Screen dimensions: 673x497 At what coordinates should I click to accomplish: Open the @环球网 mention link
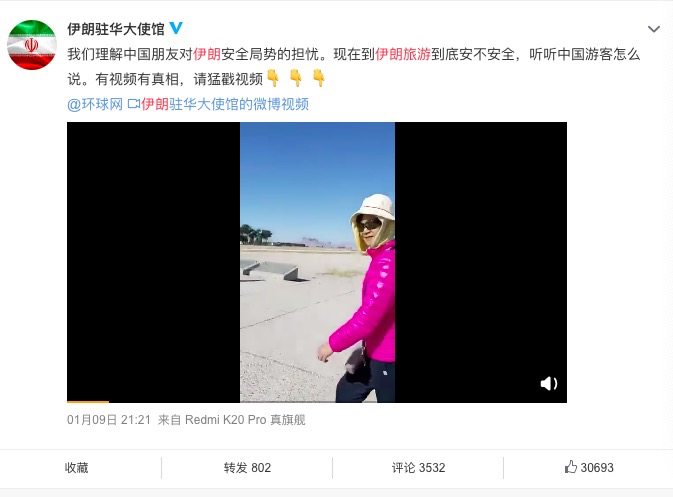[95, 104]
